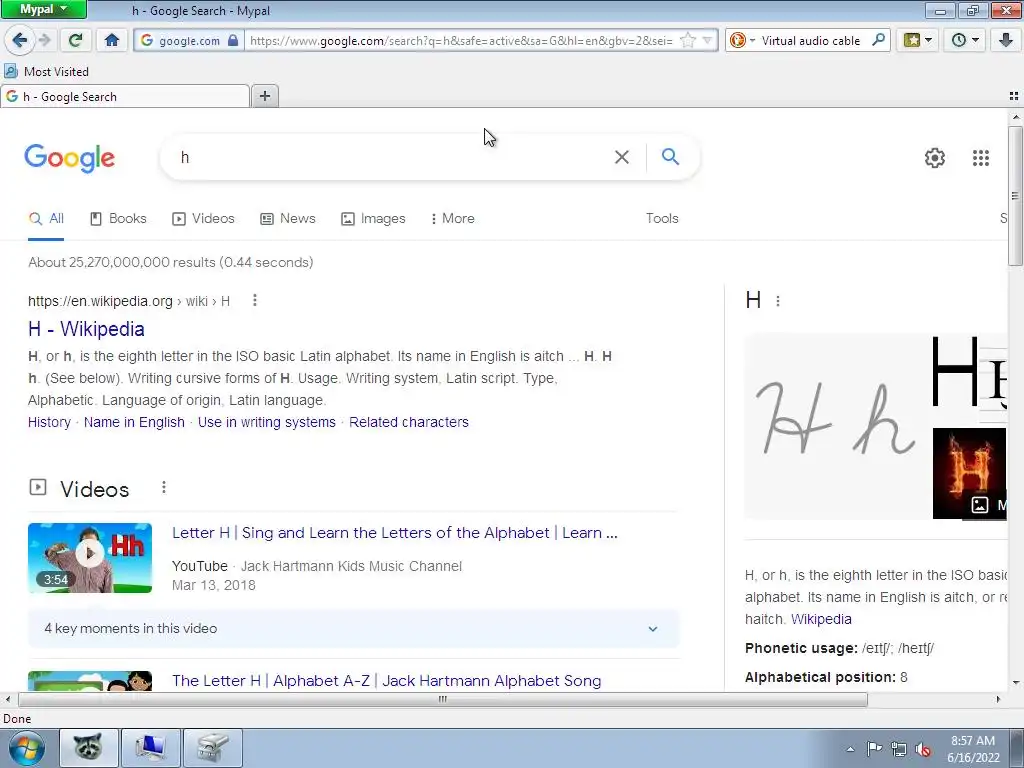Click the magnifier in Virtual audio cable box
Image resolution: width=1024 pixels, height=768 pixels.
point(878,40)
